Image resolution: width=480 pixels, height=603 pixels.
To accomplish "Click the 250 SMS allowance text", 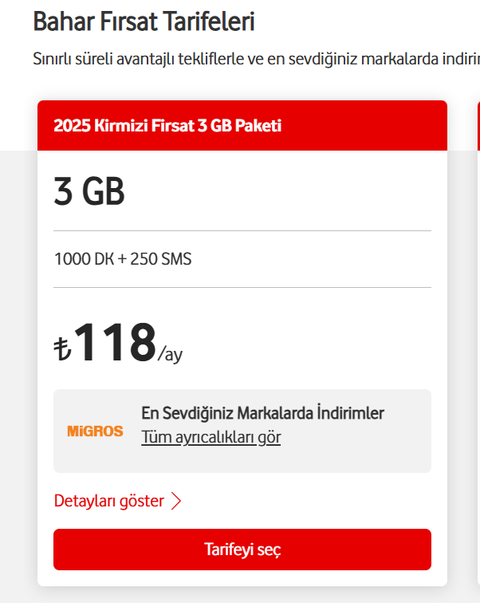I will click(x=161, y=259).
